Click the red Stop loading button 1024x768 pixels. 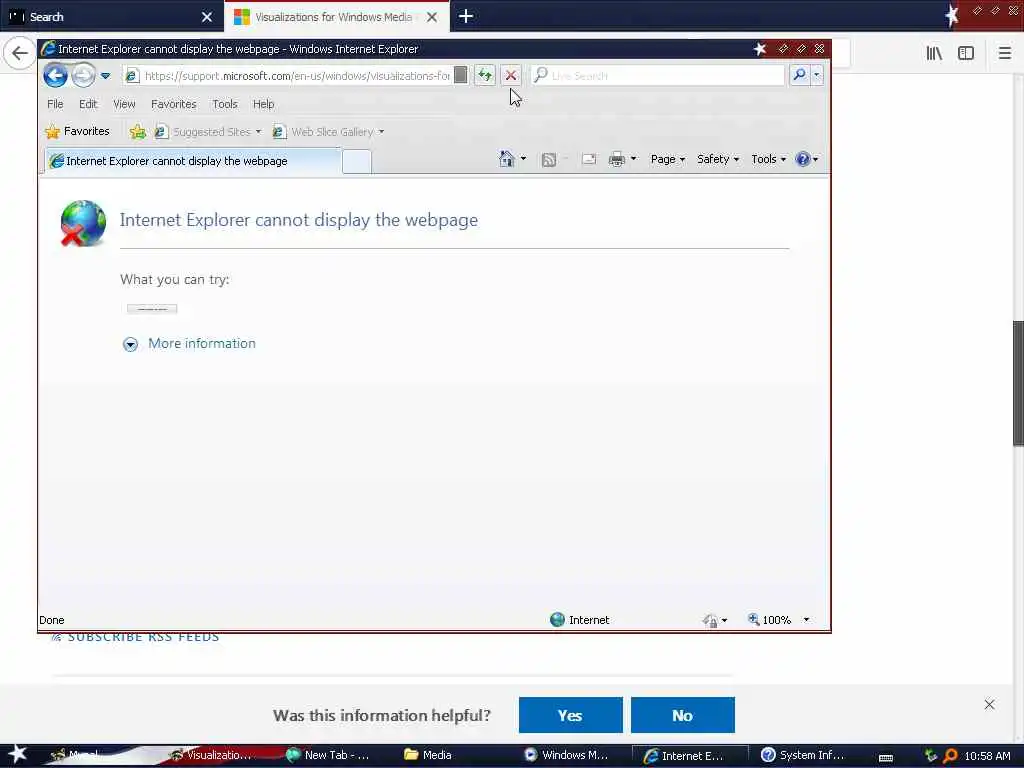pos(511,76)
